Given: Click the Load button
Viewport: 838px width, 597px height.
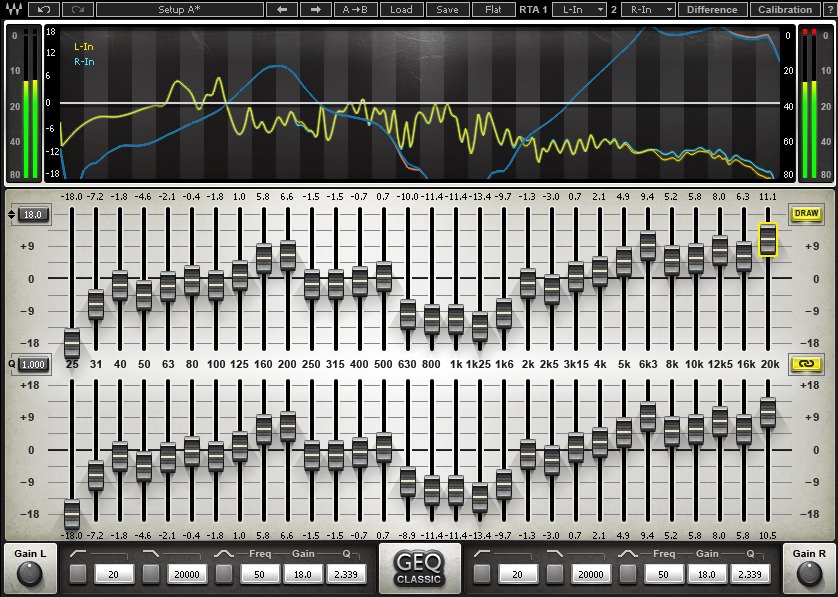Looking at the screenshot, I should (402, 9).
